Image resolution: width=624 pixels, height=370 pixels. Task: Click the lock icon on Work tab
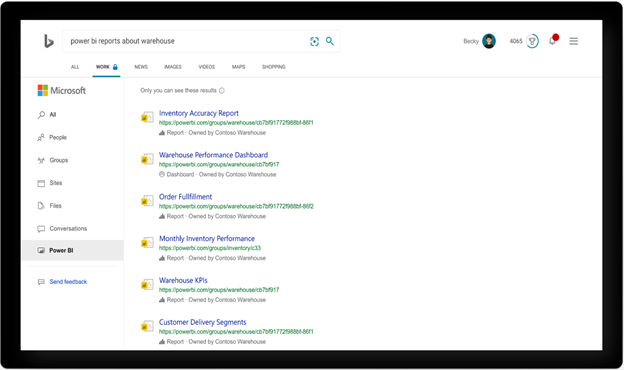pos(115,66)
